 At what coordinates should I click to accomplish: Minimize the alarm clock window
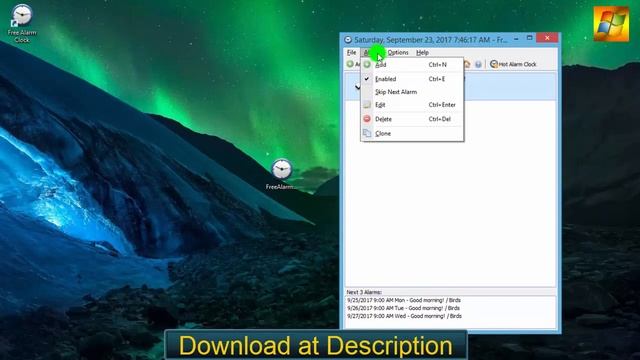pos(516,38)
